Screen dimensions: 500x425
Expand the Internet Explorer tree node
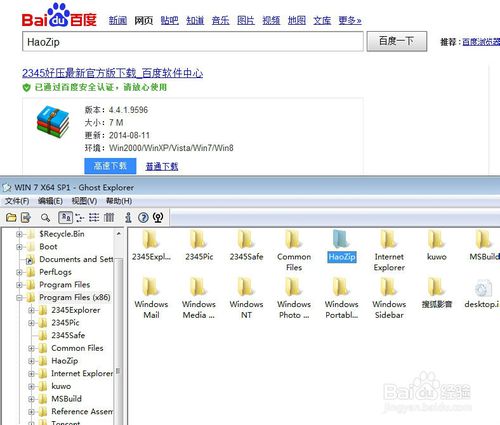(x=31, y=374)
